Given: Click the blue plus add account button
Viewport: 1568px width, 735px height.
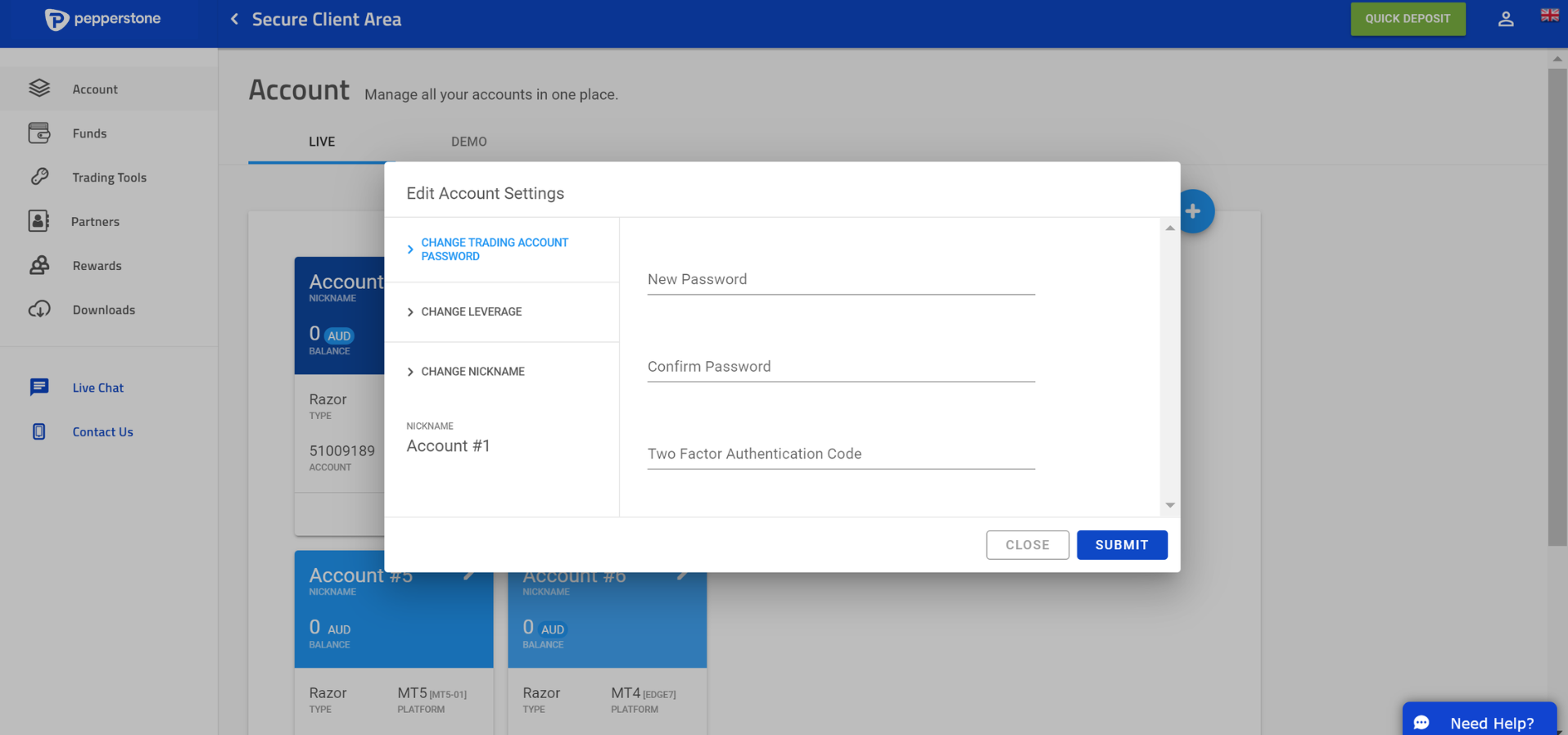Looking at the screenshot, I should [x=1194, y=211].
